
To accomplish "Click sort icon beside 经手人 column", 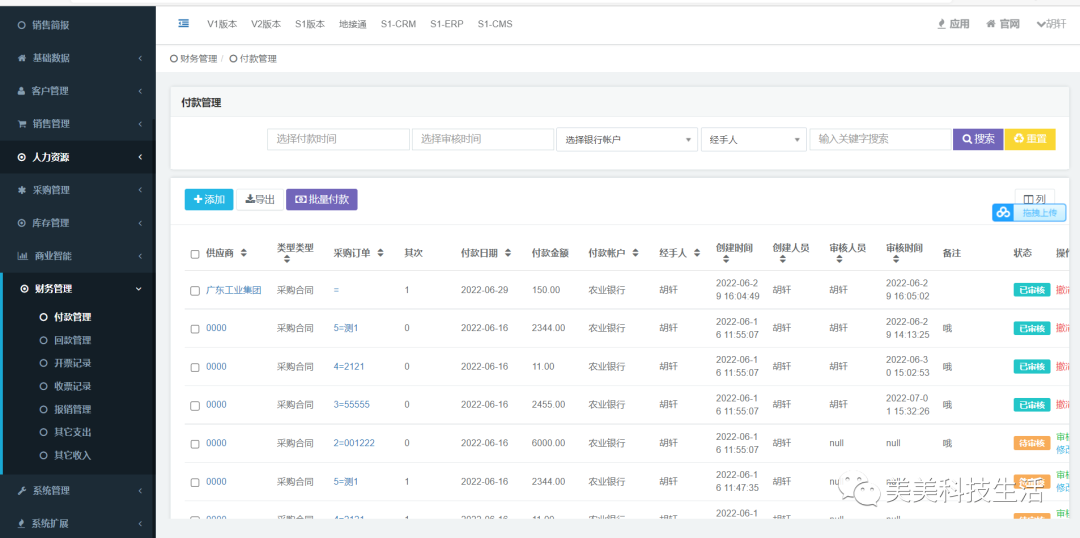I will click(696, 254).
